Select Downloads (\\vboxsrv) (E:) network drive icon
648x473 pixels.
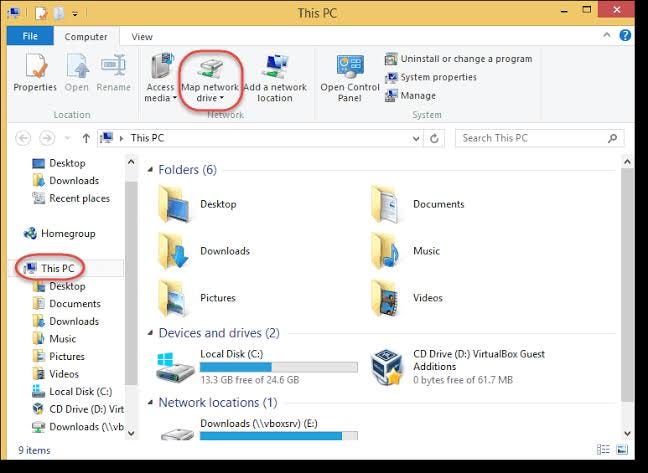click(x=178, y=433)
